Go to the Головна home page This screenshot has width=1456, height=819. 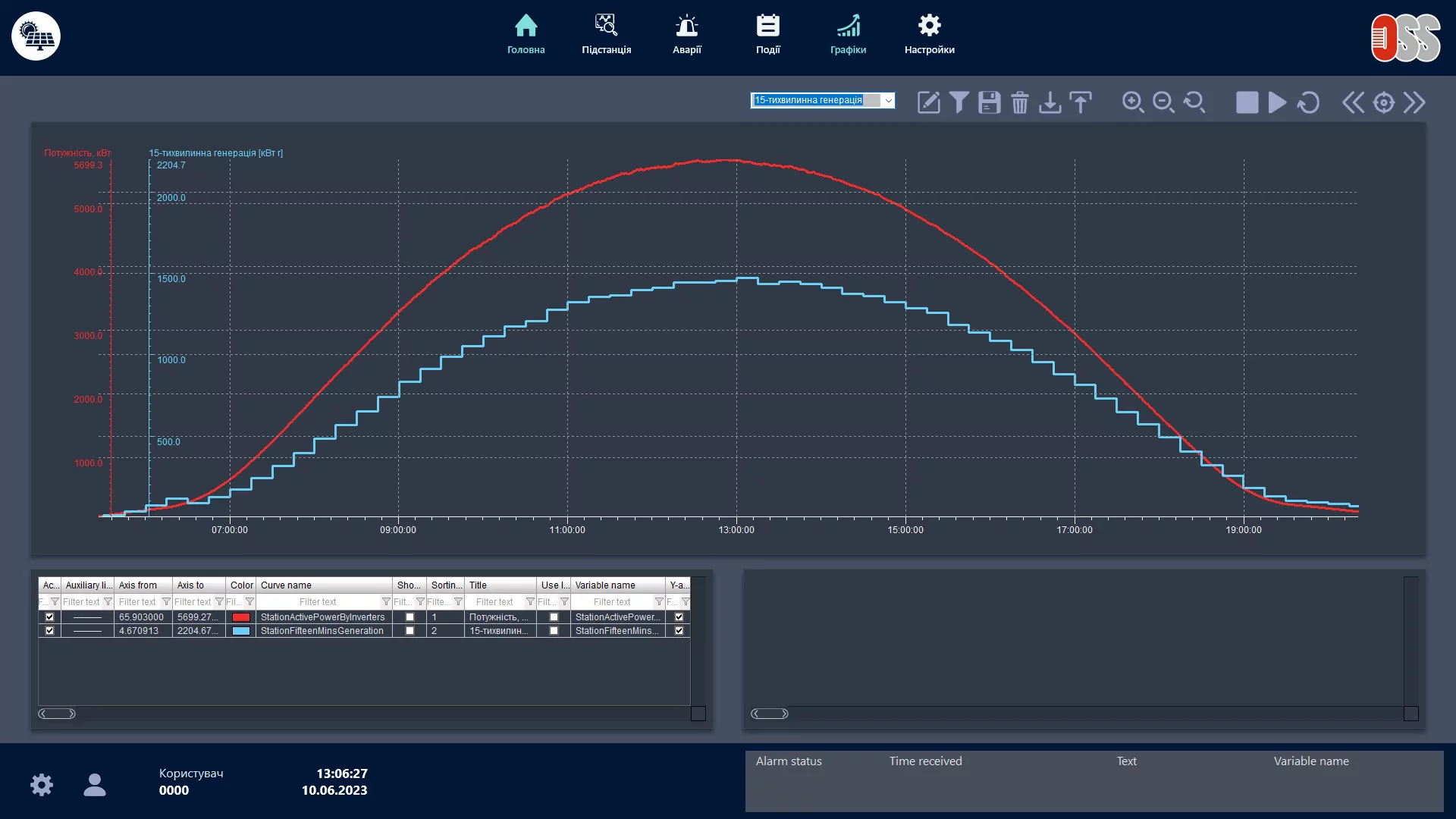point(526,35)
